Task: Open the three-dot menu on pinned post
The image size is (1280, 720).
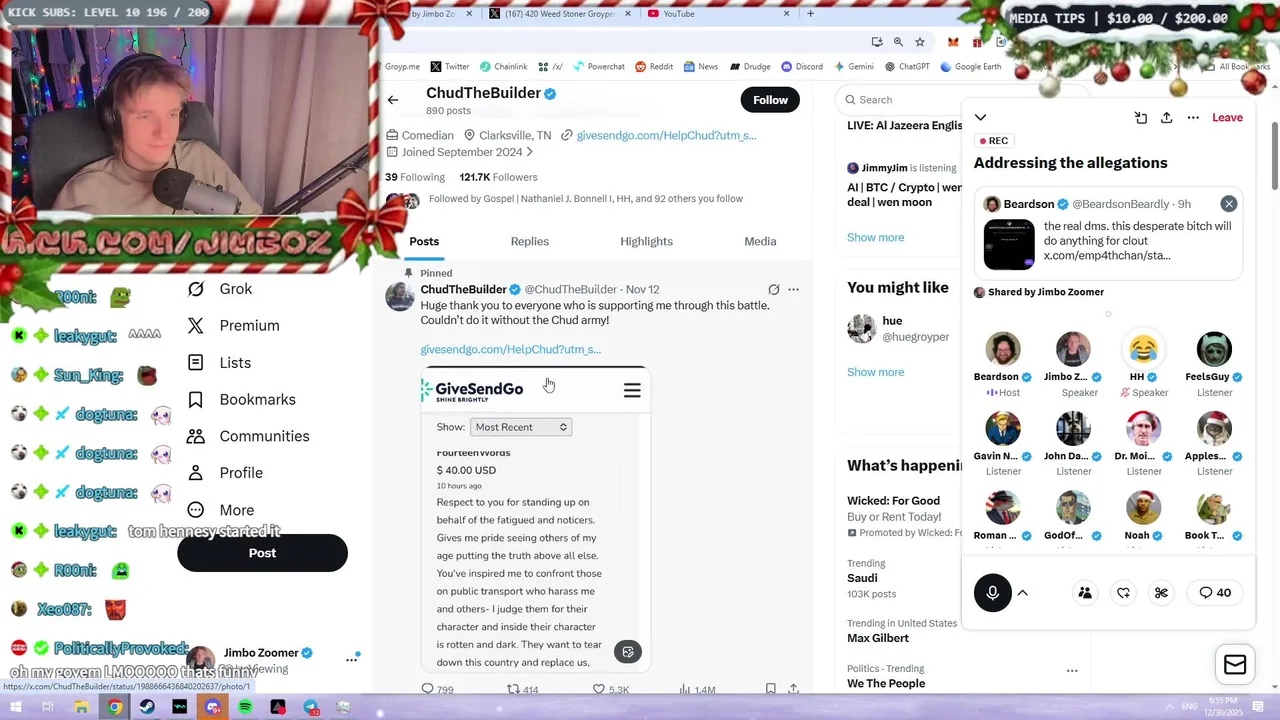Action: click(x=793, y=290)
